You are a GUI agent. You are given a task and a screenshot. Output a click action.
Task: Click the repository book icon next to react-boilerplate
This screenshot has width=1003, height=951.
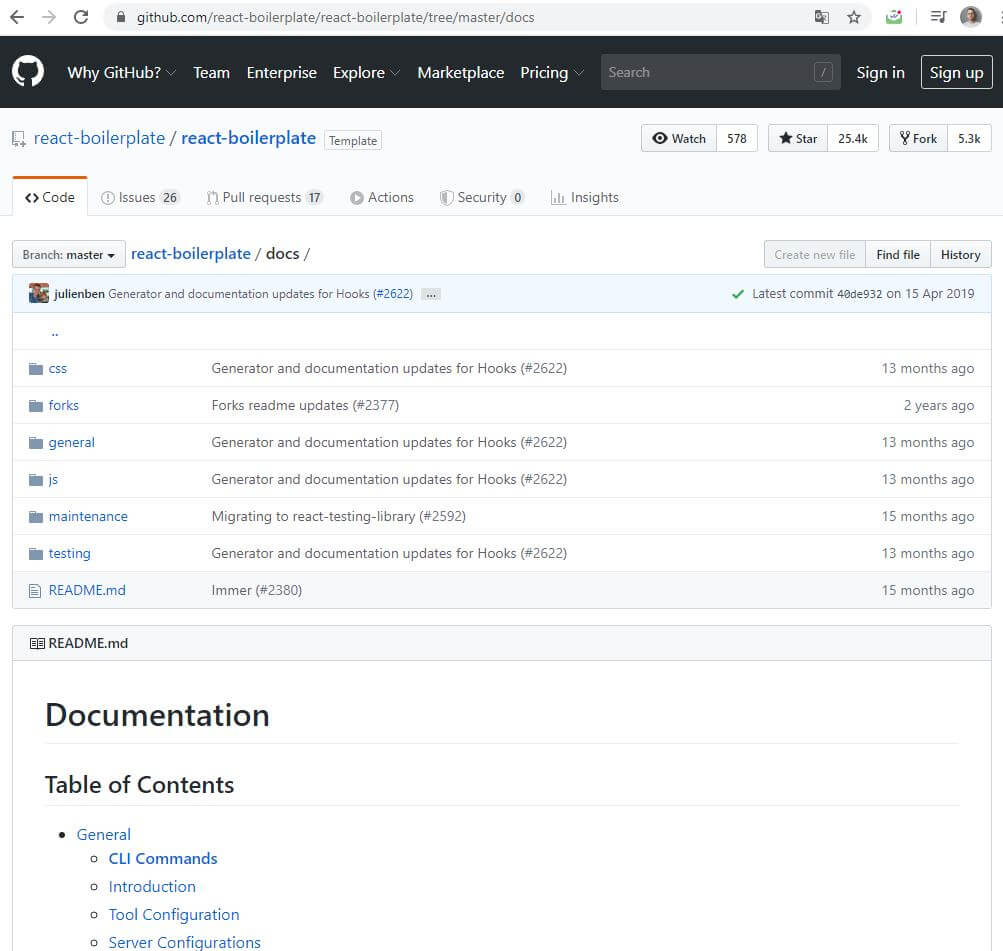pos(16,138)
